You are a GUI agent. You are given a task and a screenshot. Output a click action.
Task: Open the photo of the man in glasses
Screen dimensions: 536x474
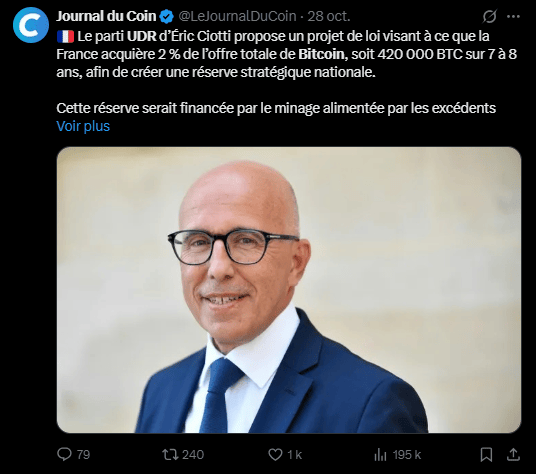tap(289, 290)
